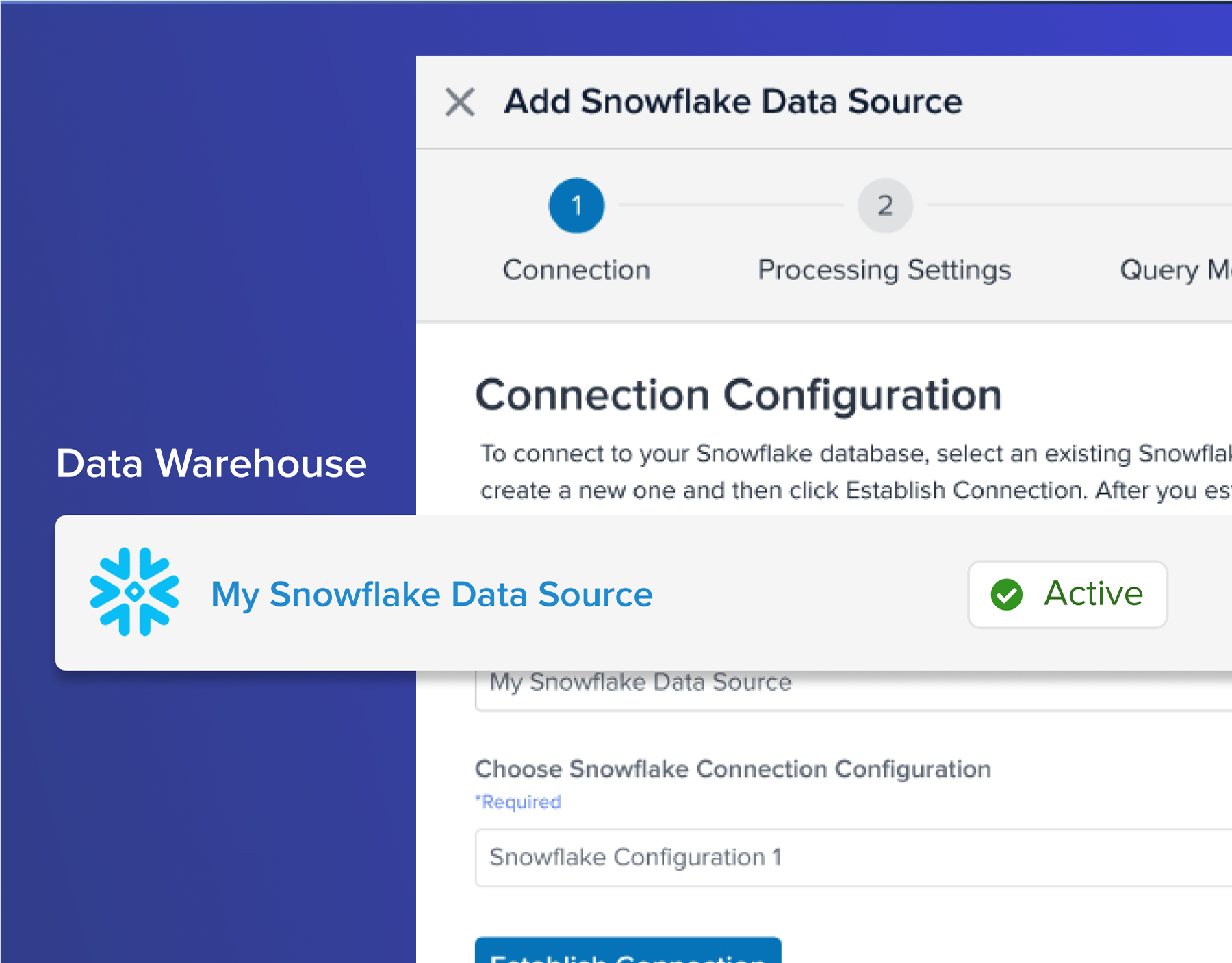The height and width of the screenshot is (963, 1232).
Task: Go to step 2 circle
Action: click(x=885, y=205)
